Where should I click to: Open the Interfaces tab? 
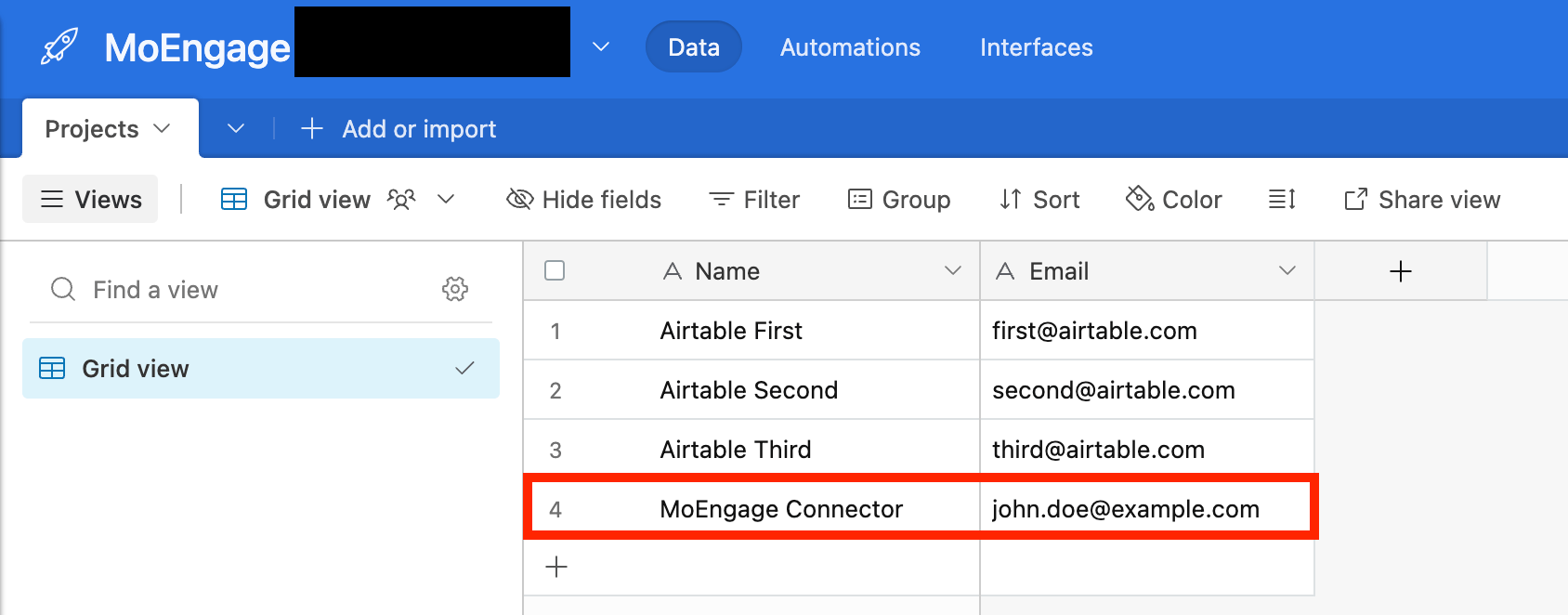(1037, 47)
